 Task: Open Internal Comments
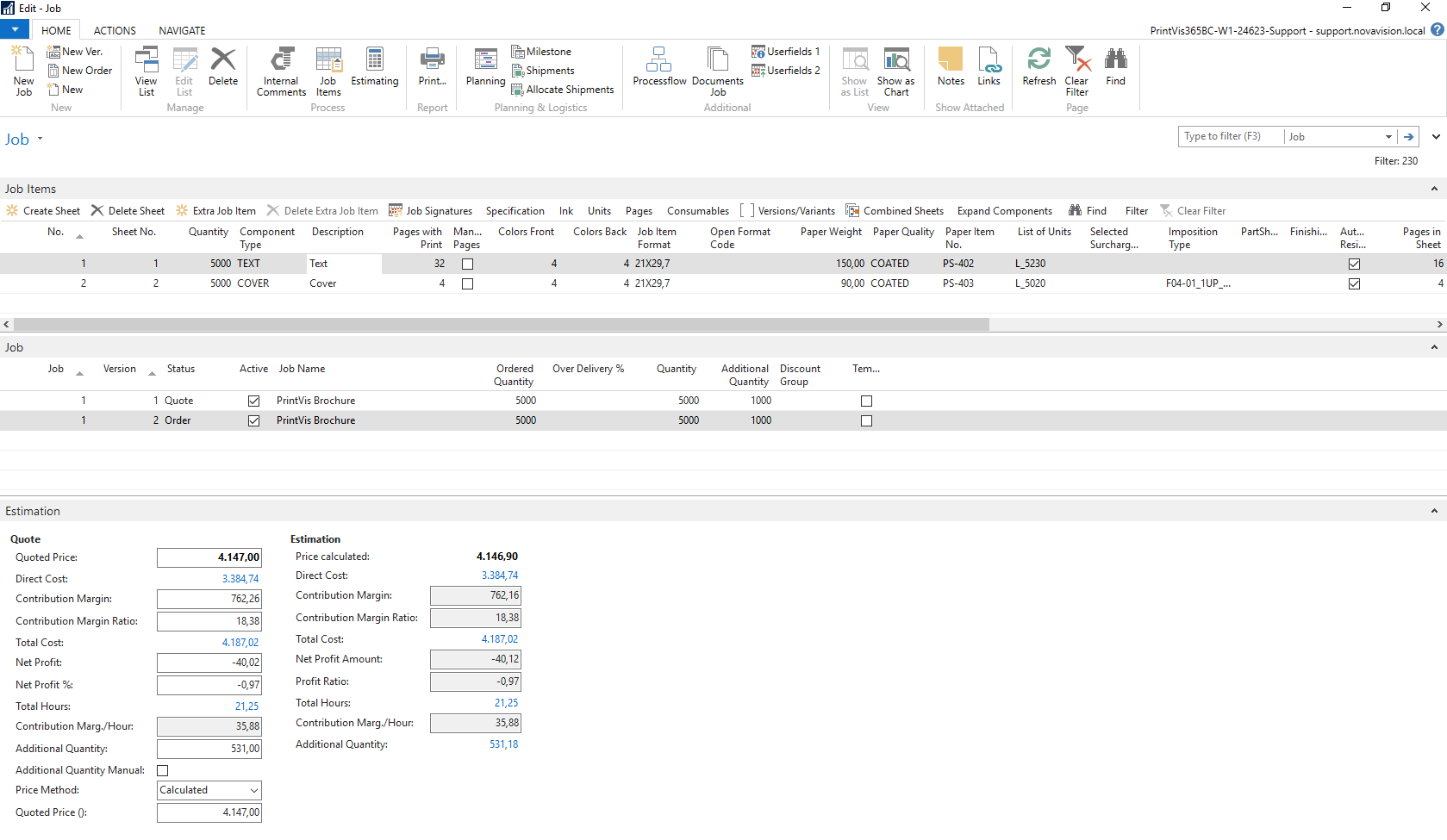click(281, 72)
